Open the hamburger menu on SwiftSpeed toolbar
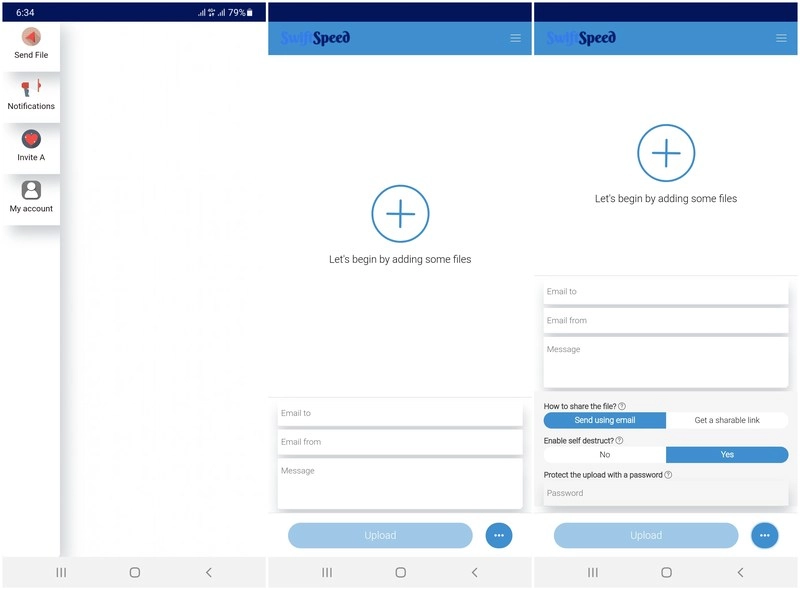Image resolution: width=800 pixels, height=590 pixels. 515,37
